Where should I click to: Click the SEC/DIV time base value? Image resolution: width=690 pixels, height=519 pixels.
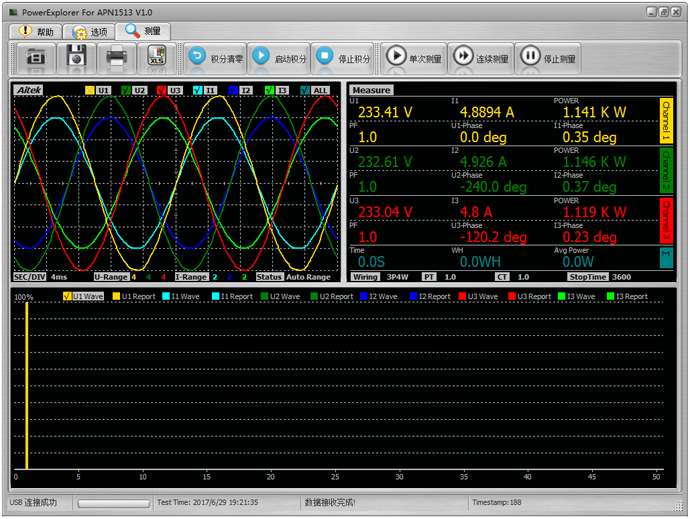[59, 276]
